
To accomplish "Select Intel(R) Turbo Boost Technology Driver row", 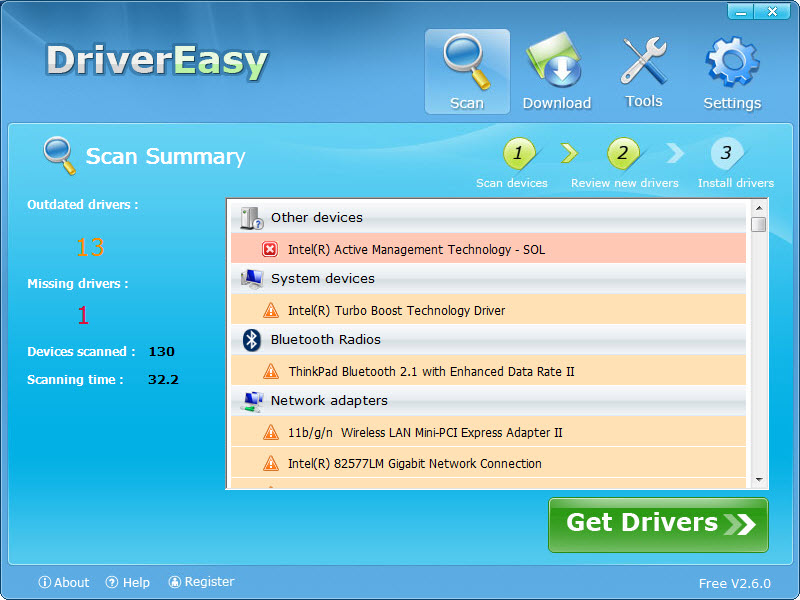I will (x=488, y=309).
